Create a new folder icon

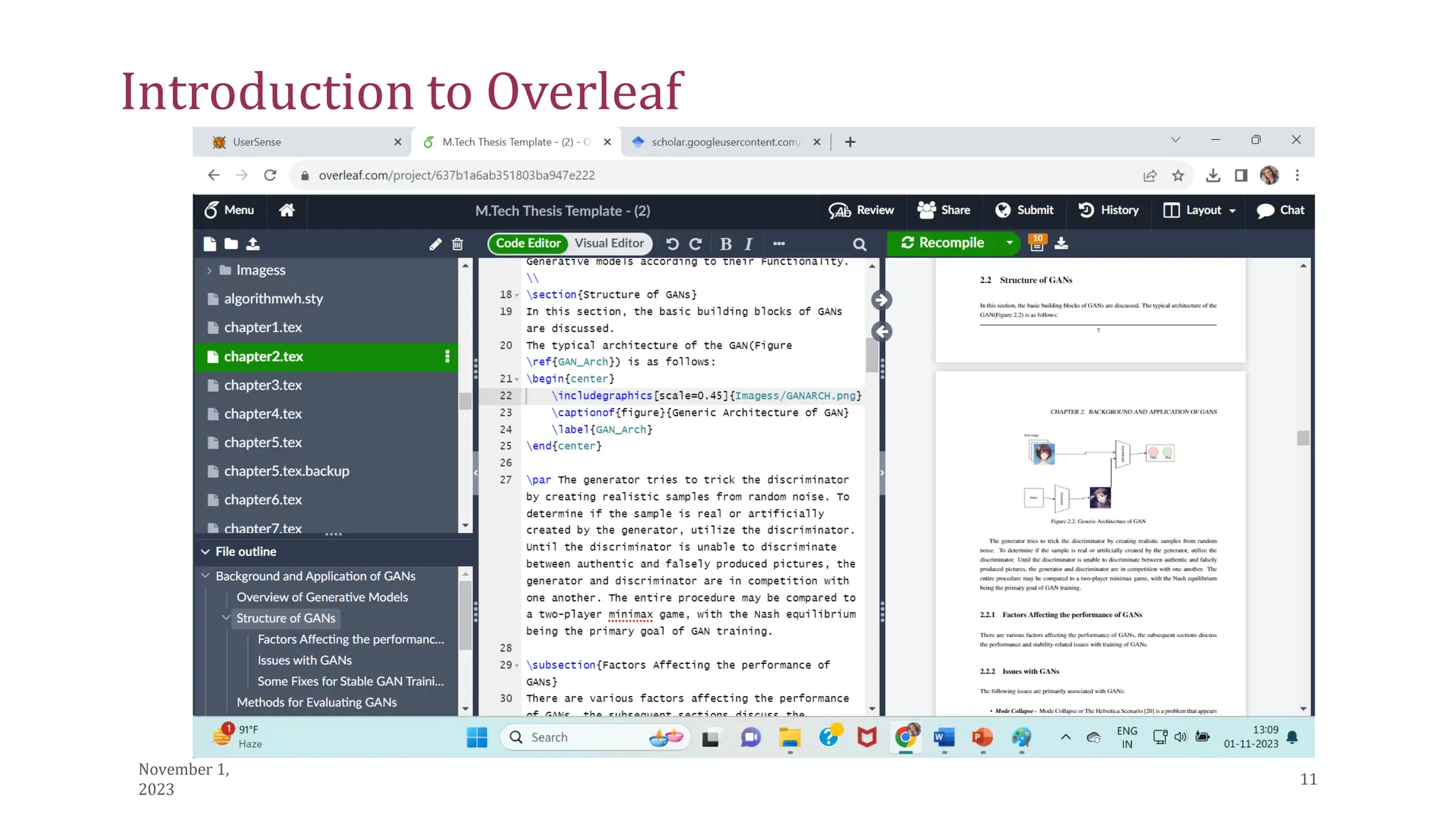click(x=231, y=244)
